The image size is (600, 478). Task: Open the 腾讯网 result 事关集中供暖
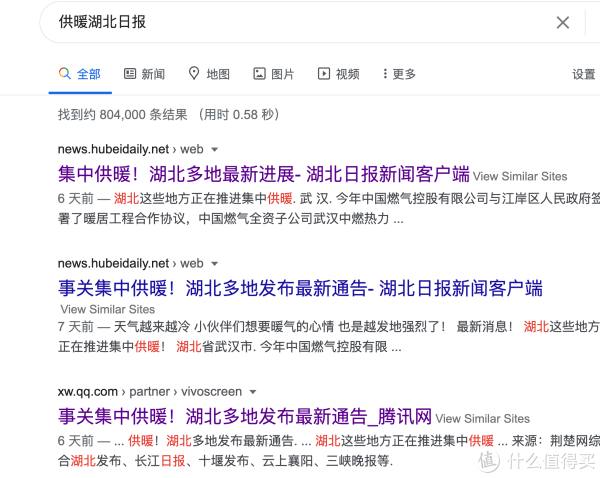tap(245, 416)
